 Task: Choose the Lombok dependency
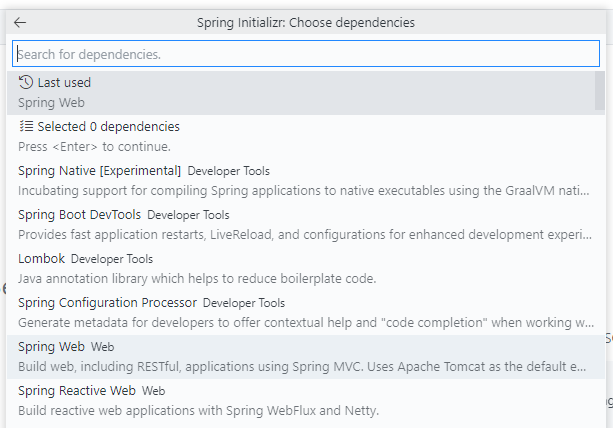(306, 269)
